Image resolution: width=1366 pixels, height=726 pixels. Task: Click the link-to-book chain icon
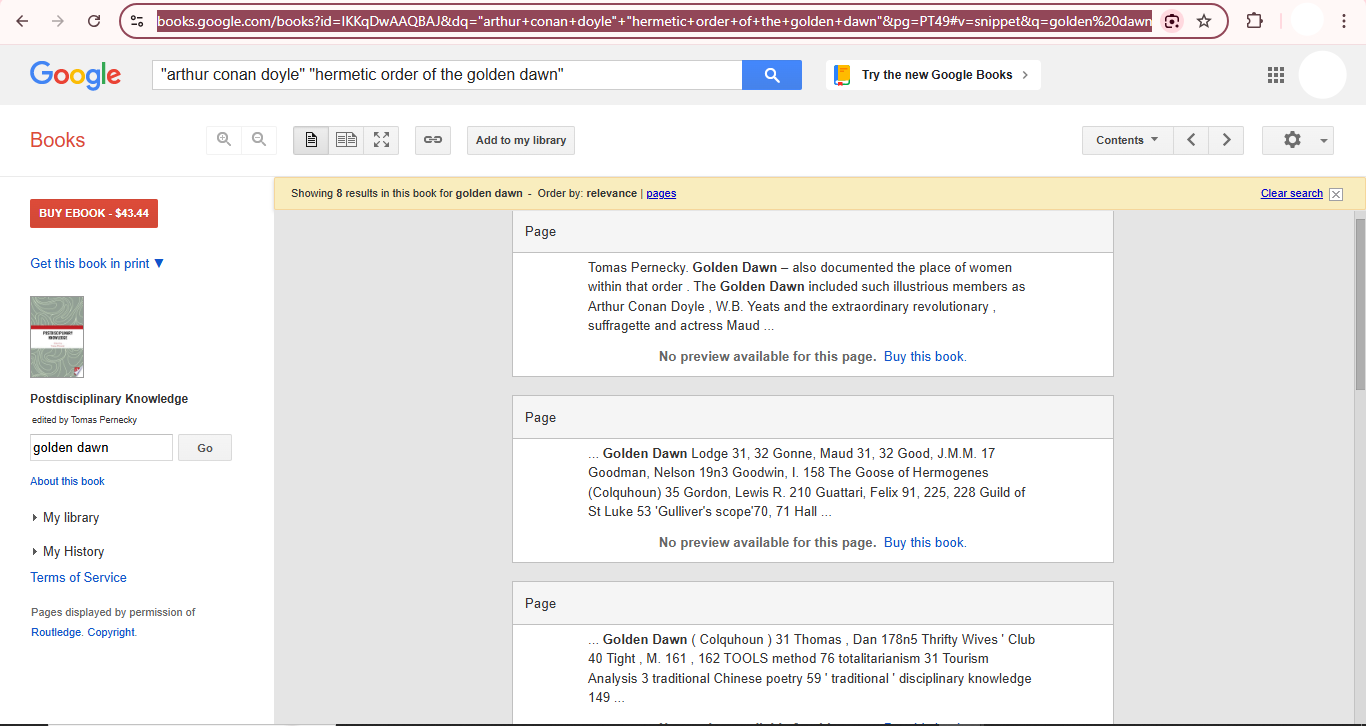click(433, 140)
